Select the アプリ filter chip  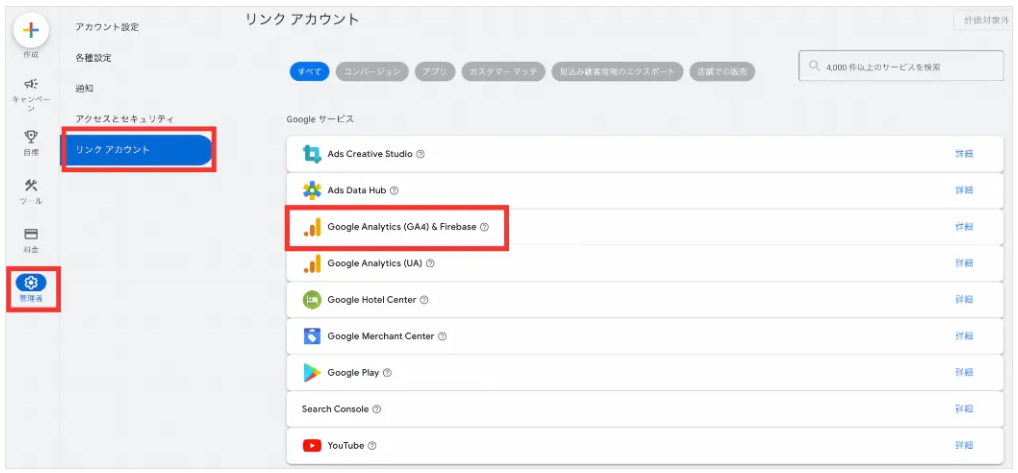[x=434, y=71]
